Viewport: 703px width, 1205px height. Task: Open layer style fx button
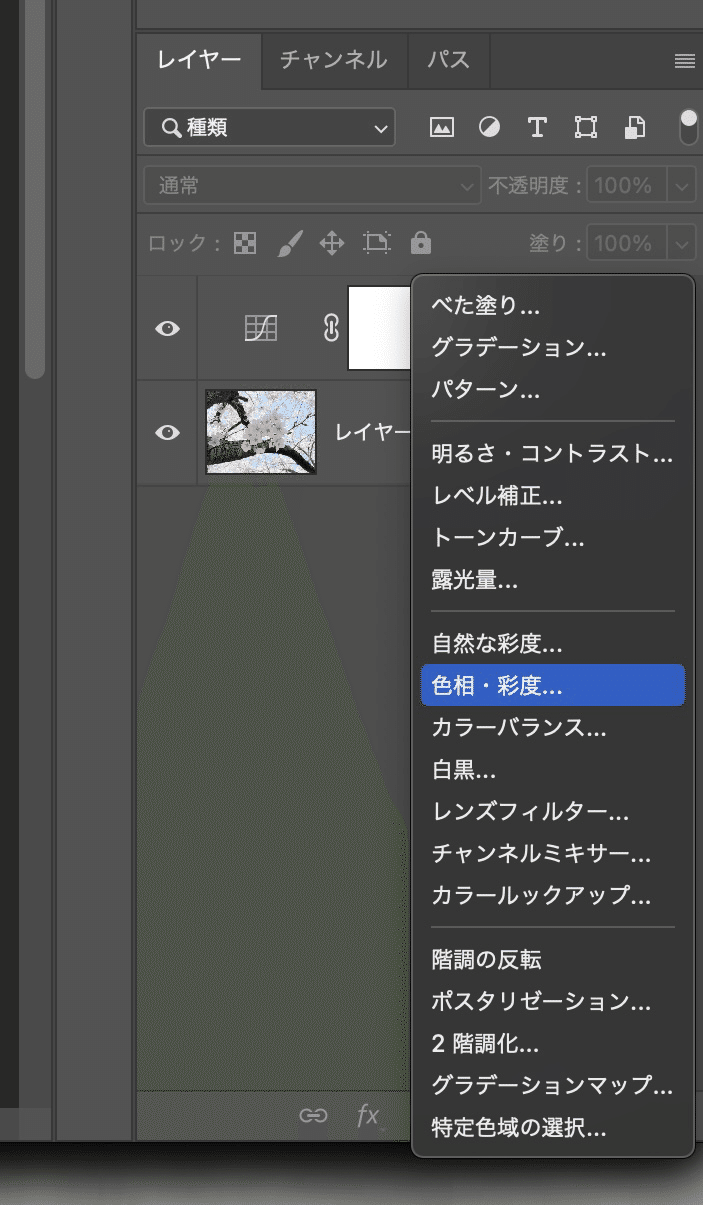point(369,1116)
